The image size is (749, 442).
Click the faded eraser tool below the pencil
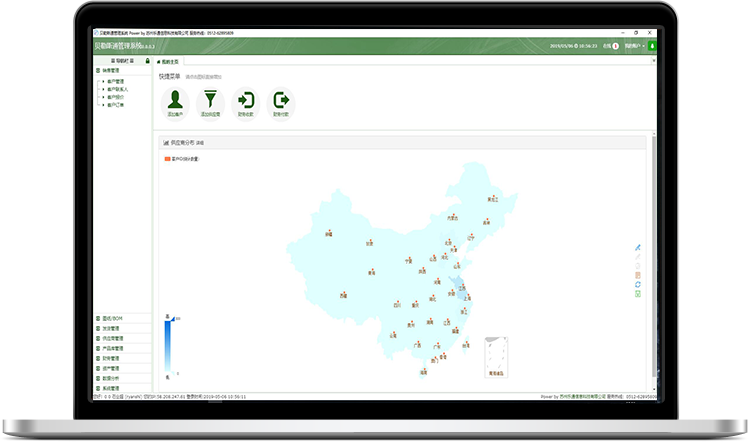(638, 257)
